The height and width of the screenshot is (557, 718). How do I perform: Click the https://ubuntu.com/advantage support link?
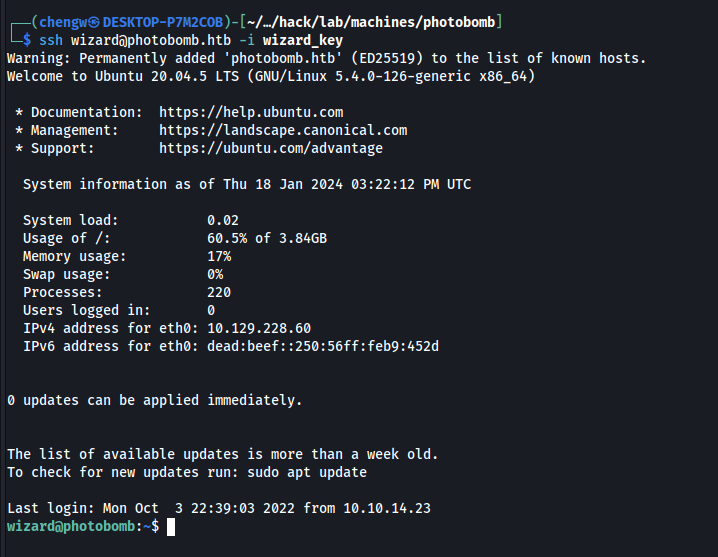point(271,148)
